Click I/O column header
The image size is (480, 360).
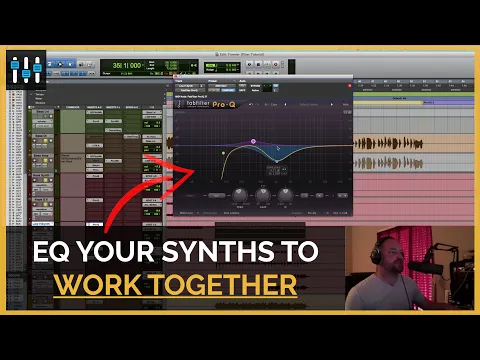point(152,107)
